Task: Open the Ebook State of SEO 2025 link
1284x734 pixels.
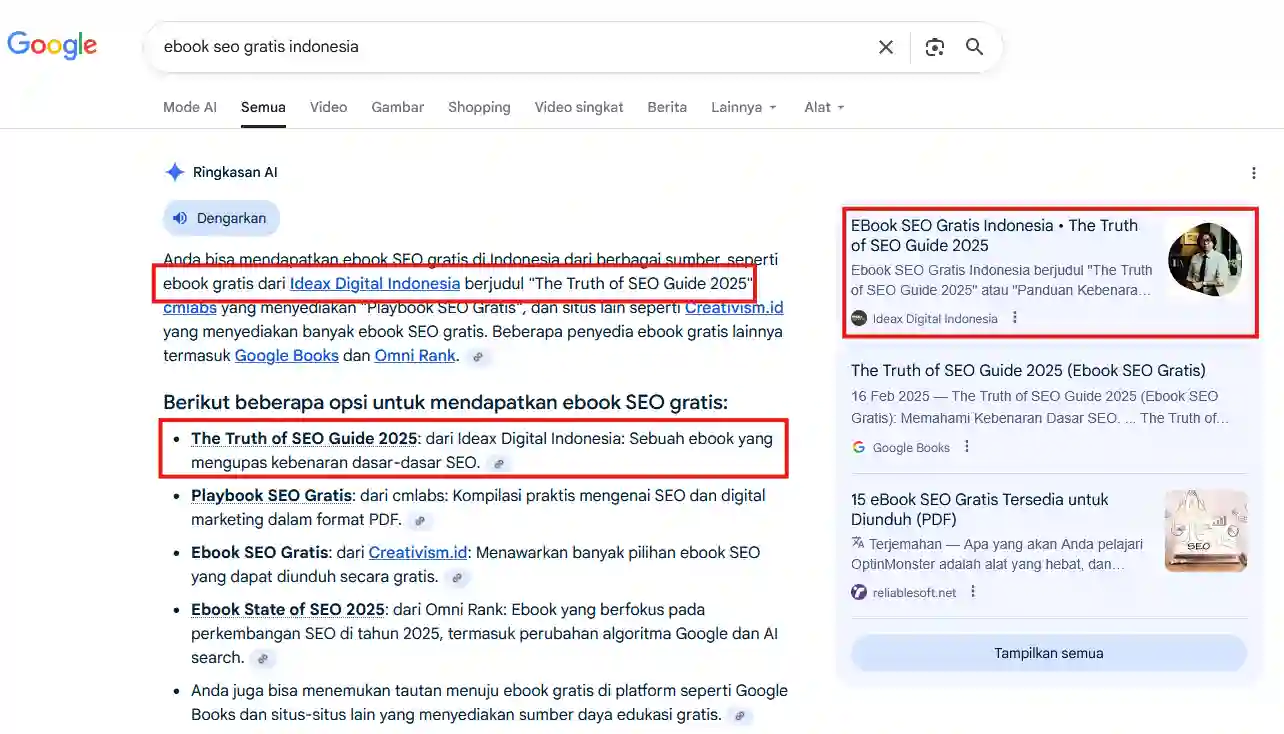Action: pos(288,609)
